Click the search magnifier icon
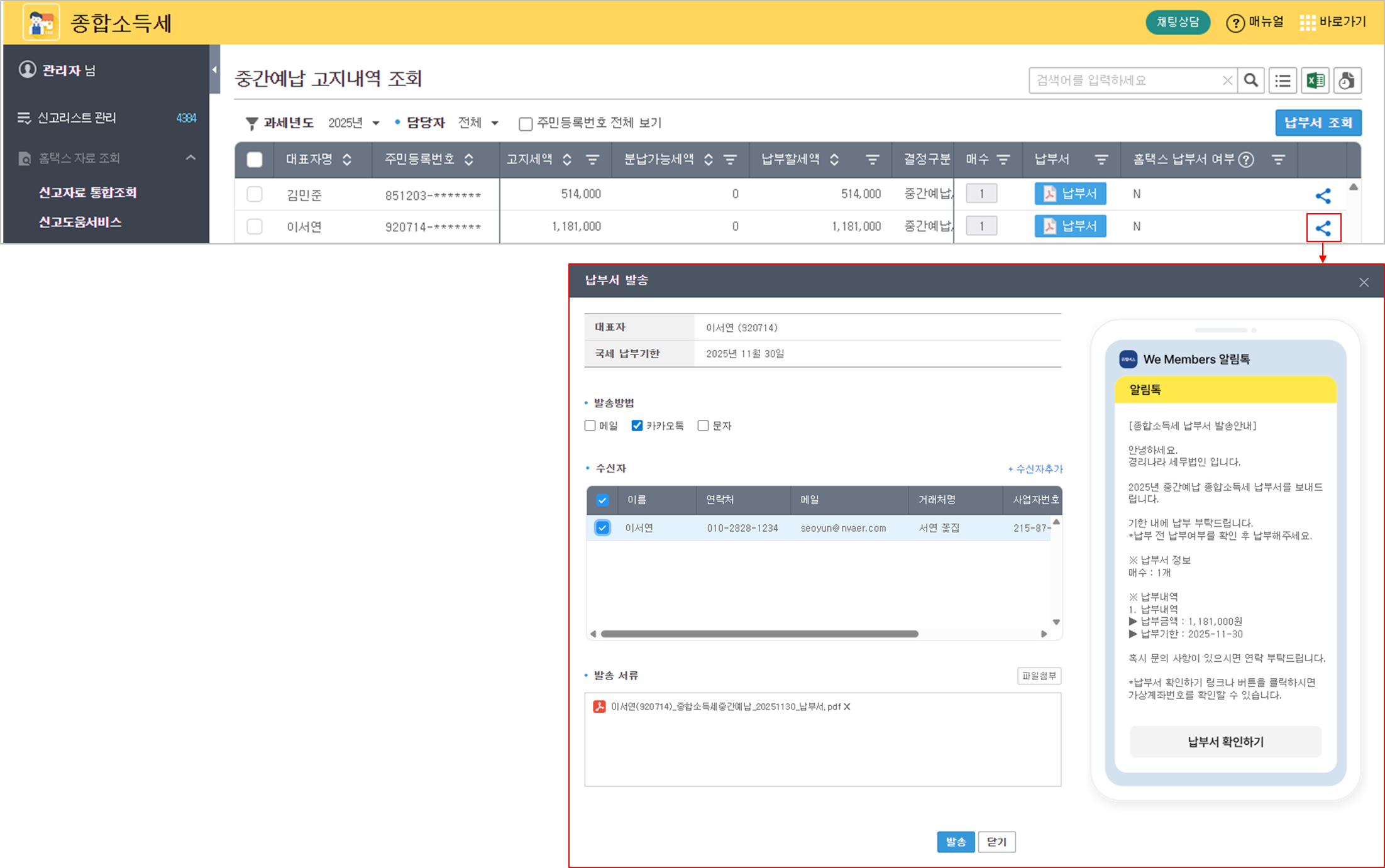1385x868 pixels. (1251, 80)
